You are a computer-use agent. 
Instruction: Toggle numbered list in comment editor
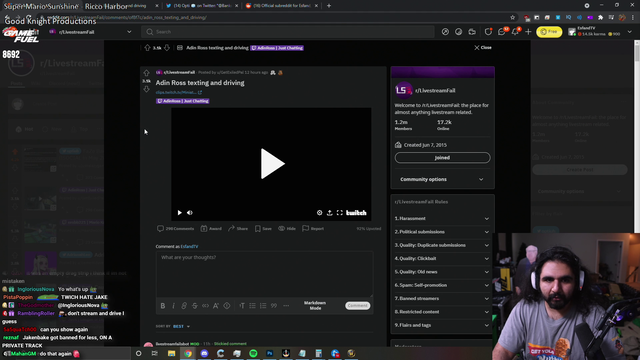(263, 306)
